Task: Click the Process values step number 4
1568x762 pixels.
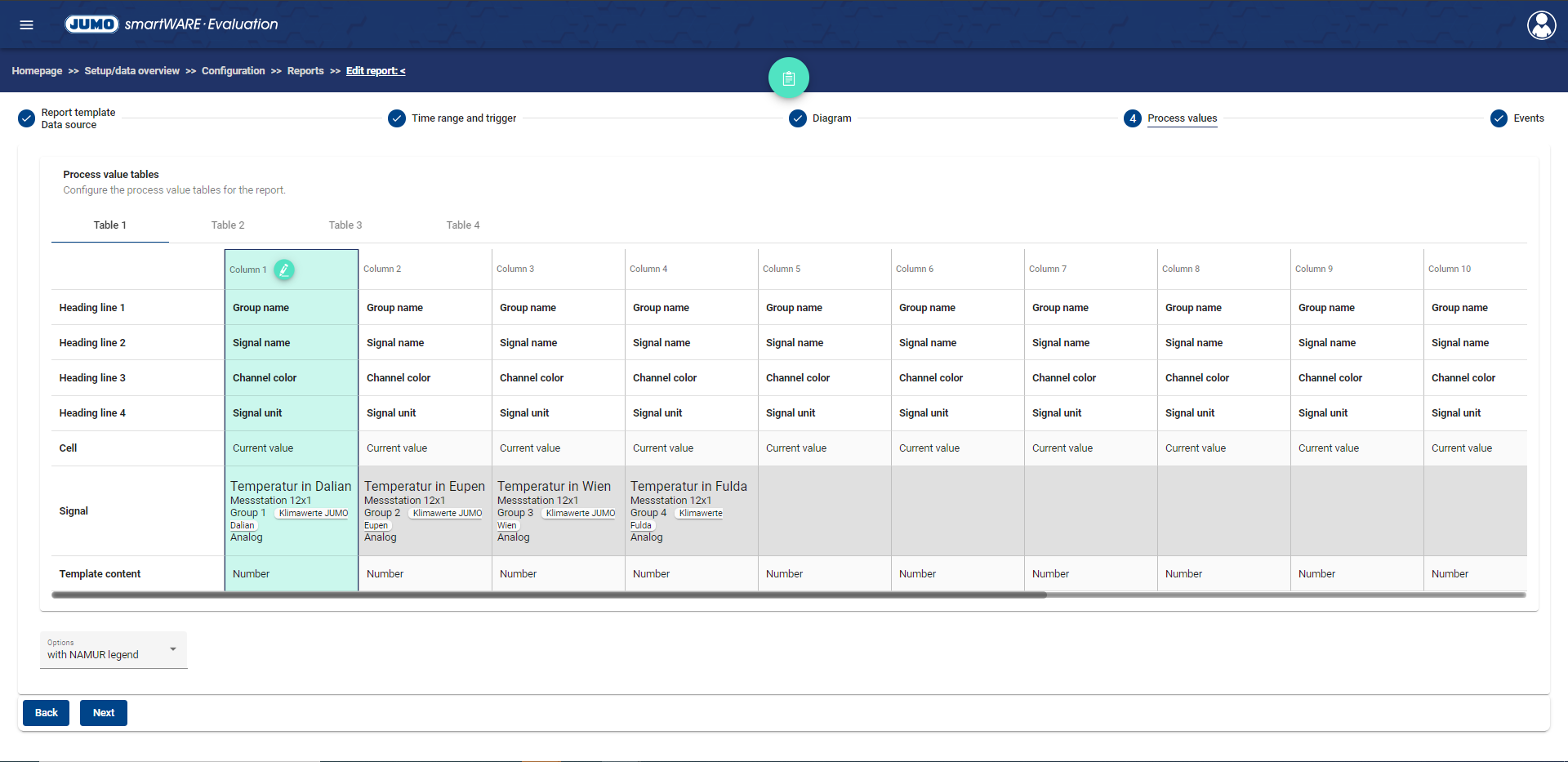Action: tap(1133, 118)
